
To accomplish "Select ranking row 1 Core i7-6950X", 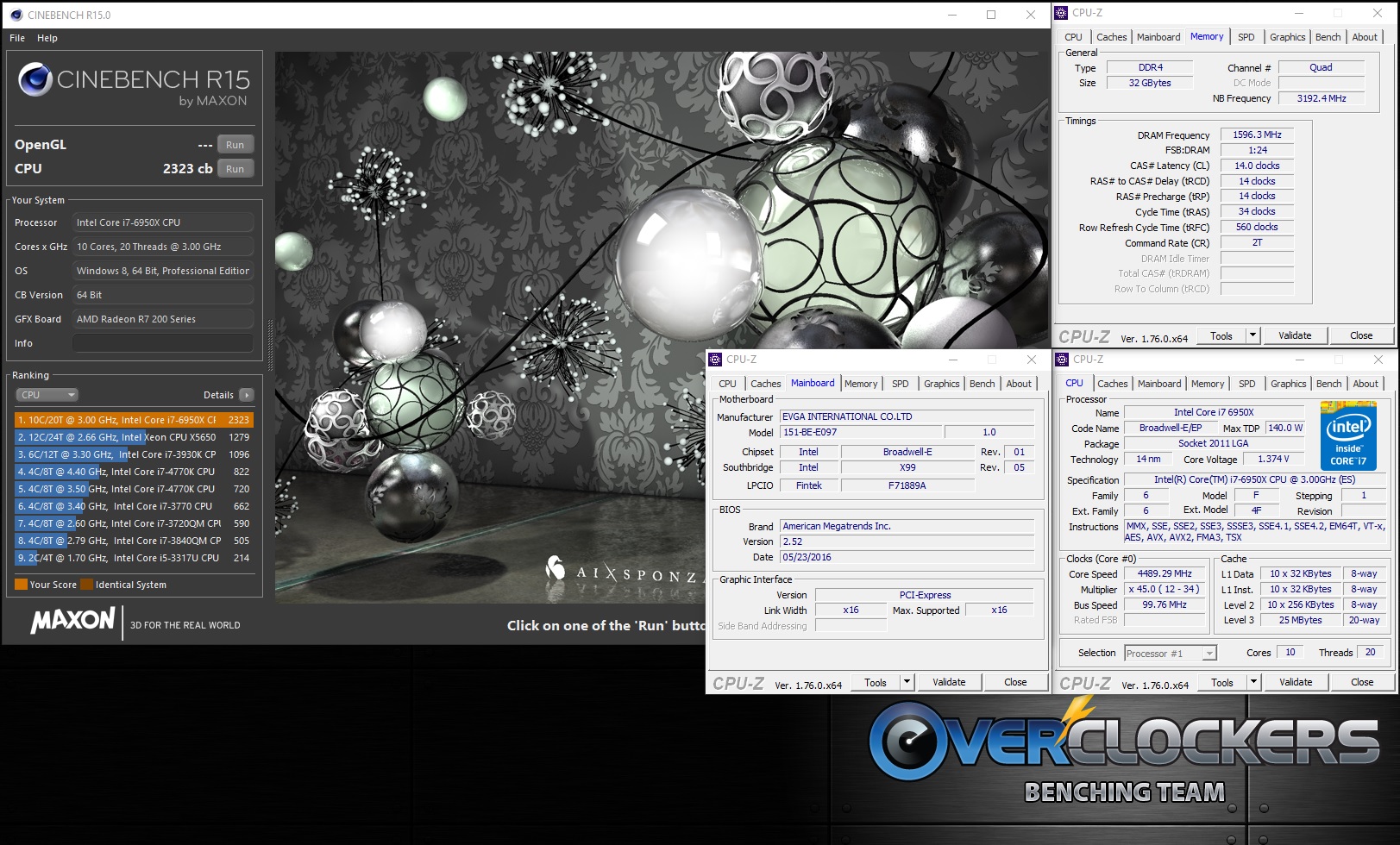I will coord(134,420).
